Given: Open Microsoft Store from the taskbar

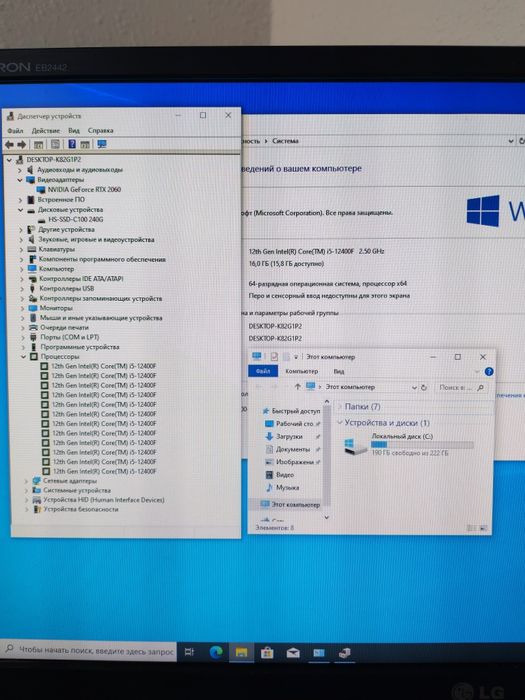Looking at the screenshot, I should [267, 653].
